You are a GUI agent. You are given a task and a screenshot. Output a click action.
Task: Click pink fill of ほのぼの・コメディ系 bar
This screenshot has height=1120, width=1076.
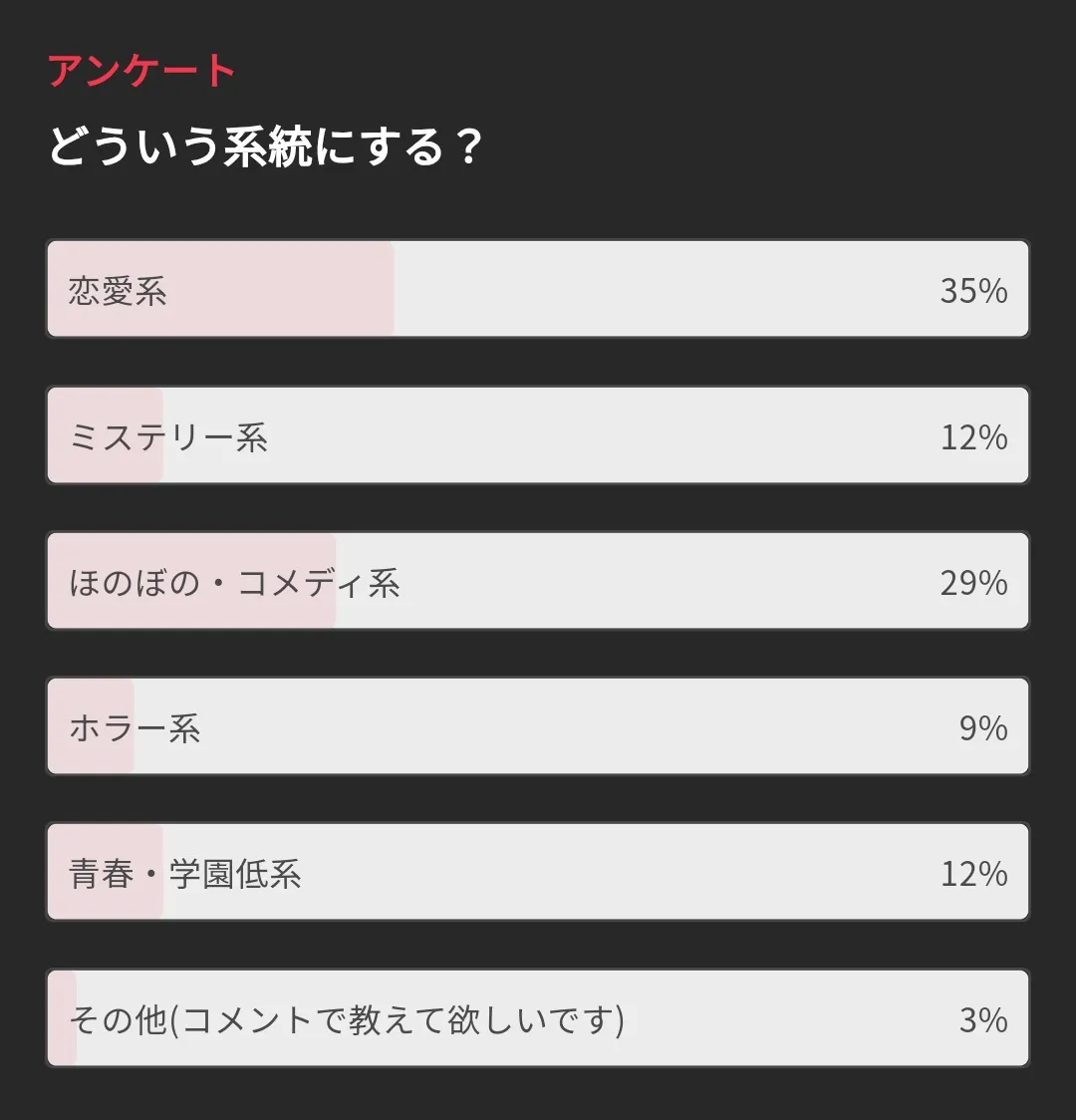click(x=191, y=581)
